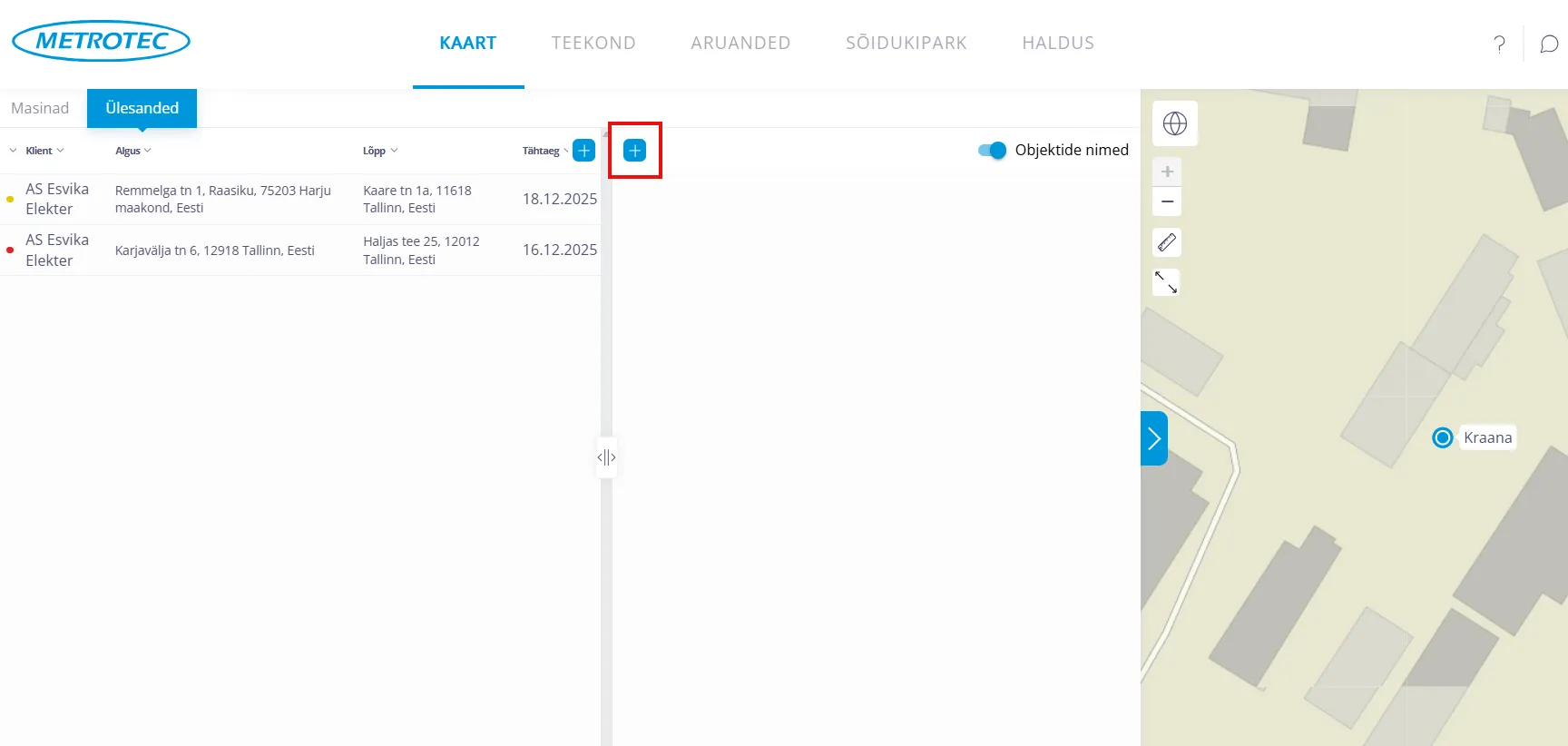Toggle the Objektide nimed switch
The width and height of the screenshot is (1568, 746).
point(992,151)
